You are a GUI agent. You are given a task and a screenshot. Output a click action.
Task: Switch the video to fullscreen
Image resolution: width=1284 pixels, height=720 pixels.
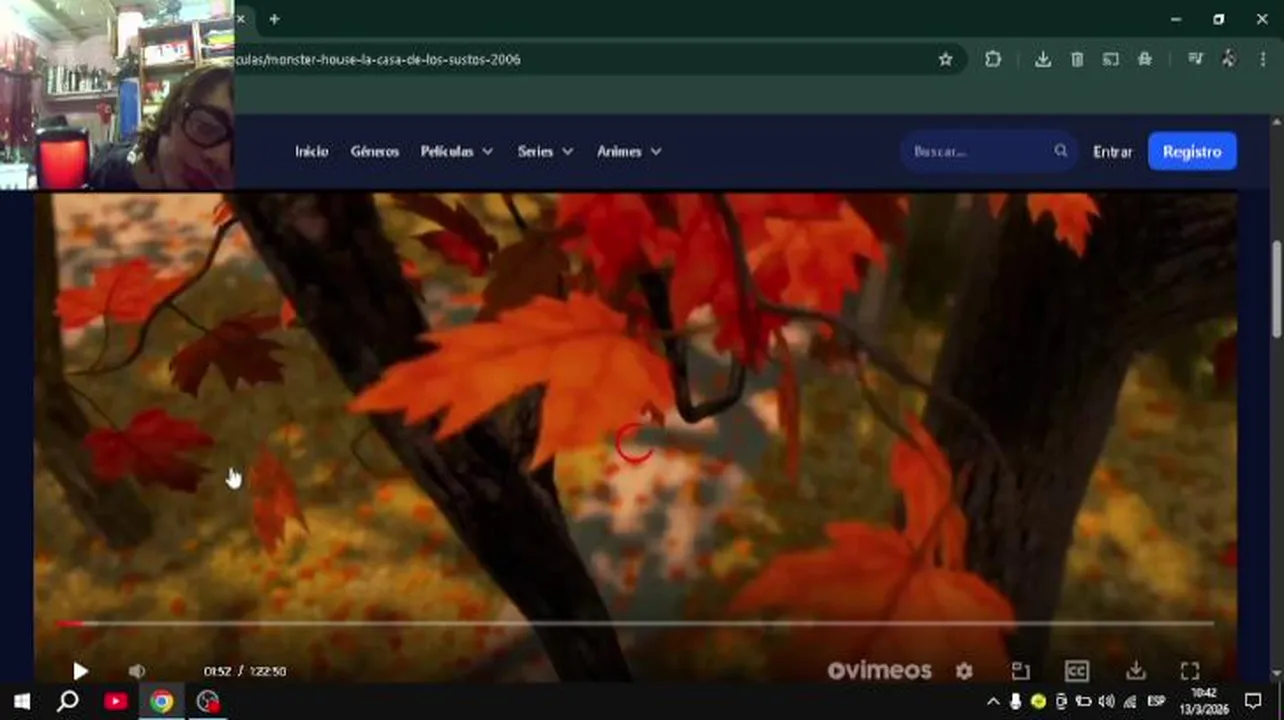(1190, 671)
